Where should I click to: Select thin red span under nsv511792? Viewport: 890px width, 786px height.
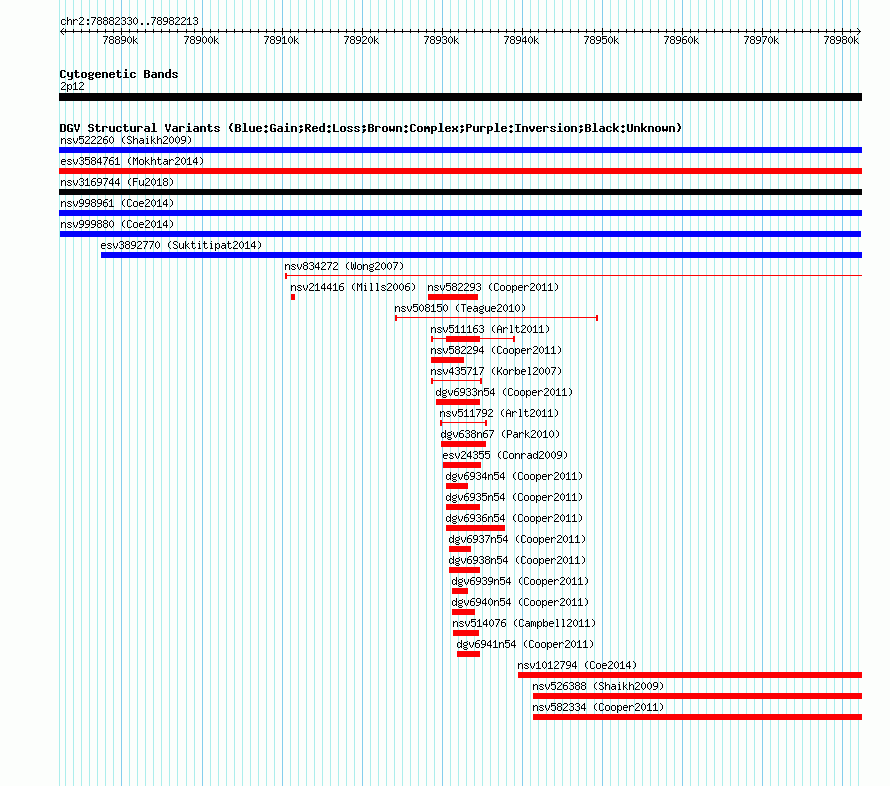[464, 423]
